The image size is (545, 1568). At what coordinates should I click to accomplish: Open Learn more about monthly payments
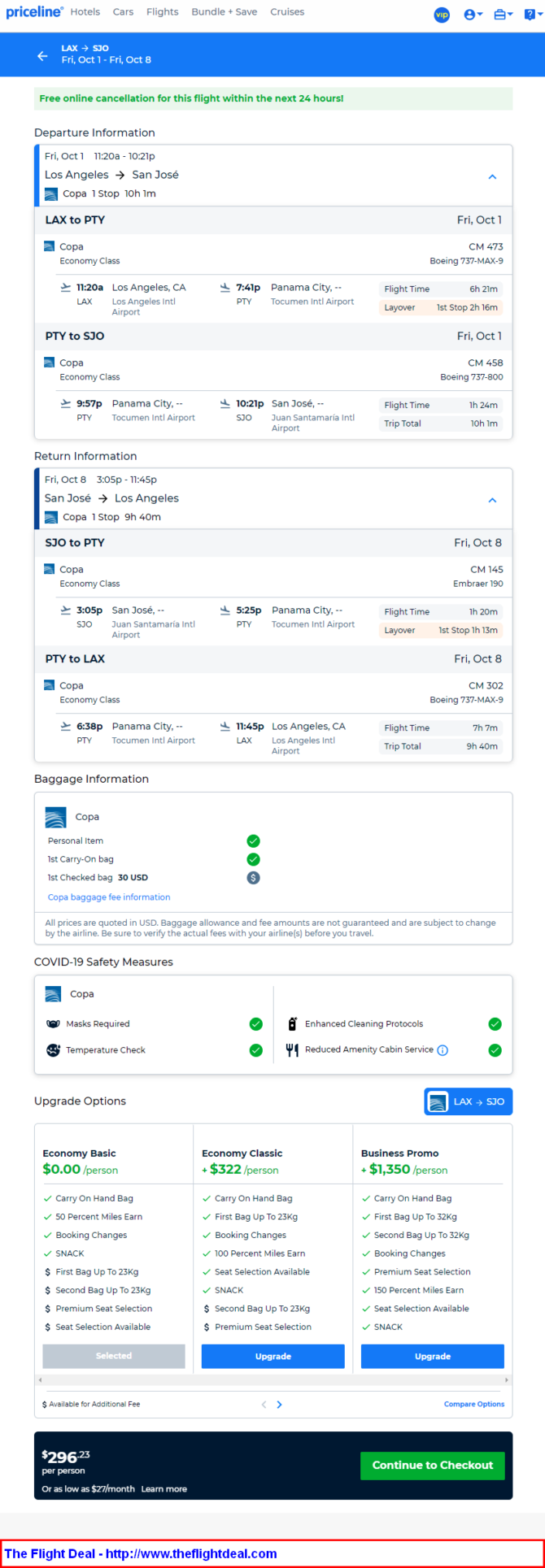click(x=164, y=1489)
